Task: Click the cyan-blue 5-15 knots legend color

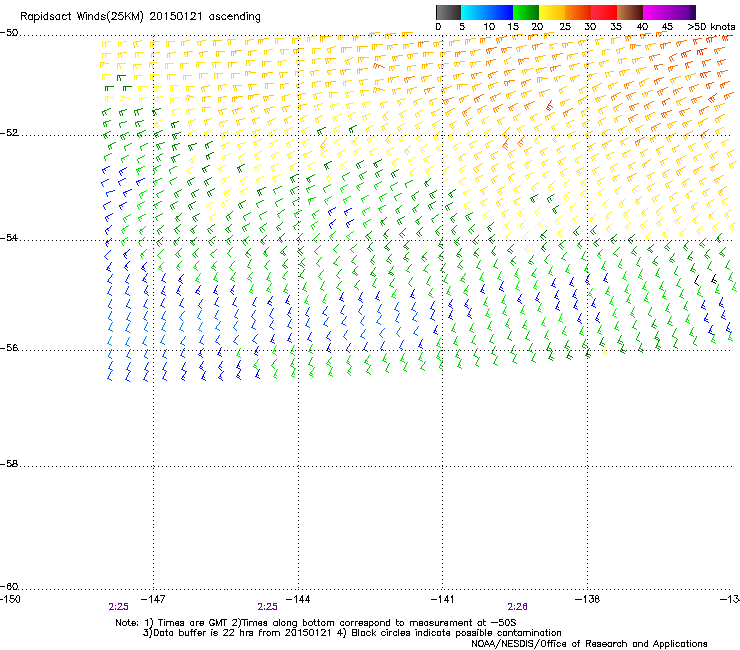Action: pos(487,12)
